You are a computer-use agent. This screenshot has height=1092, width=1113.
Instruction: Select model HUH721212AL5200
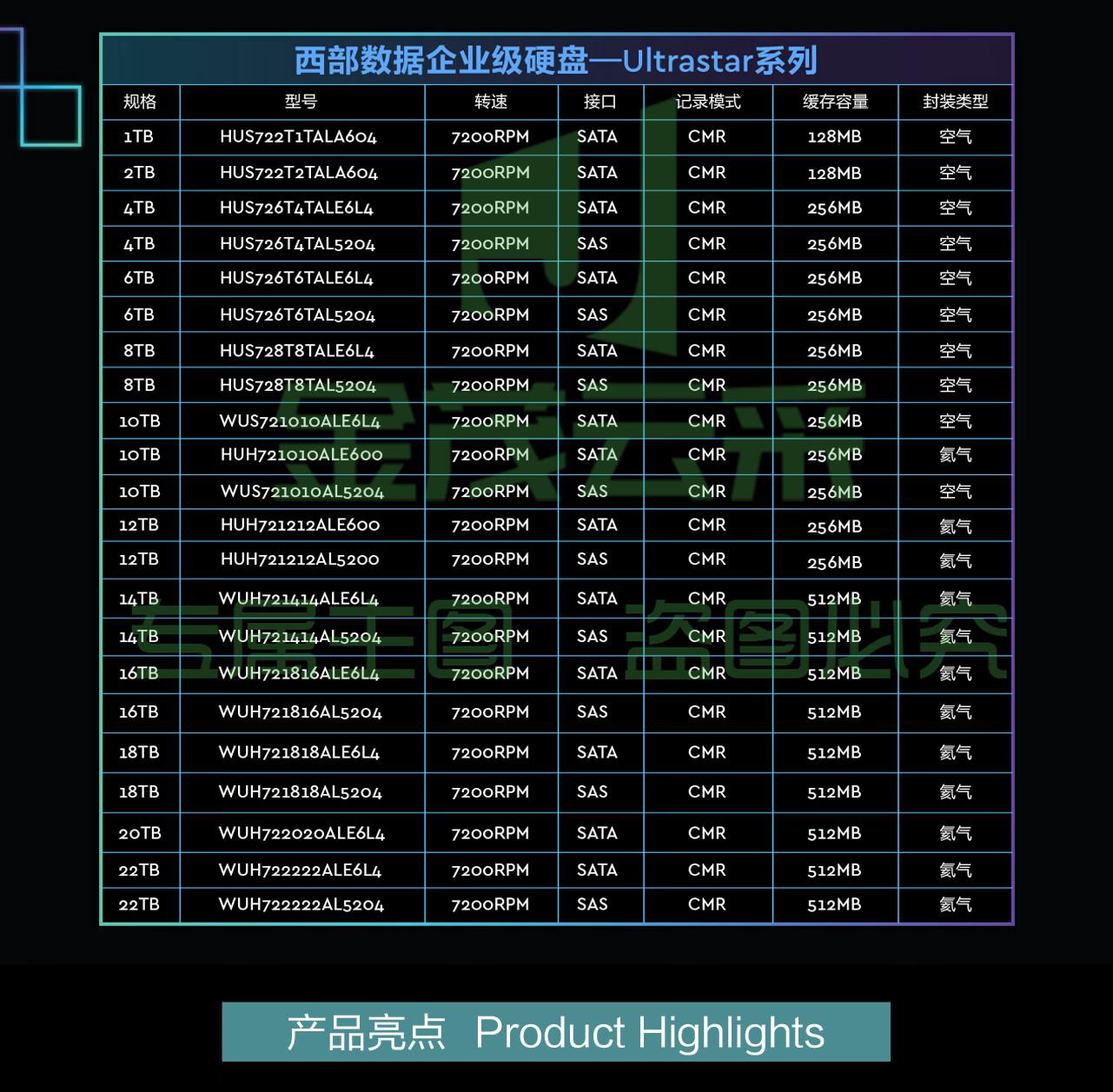pos(300,559)
